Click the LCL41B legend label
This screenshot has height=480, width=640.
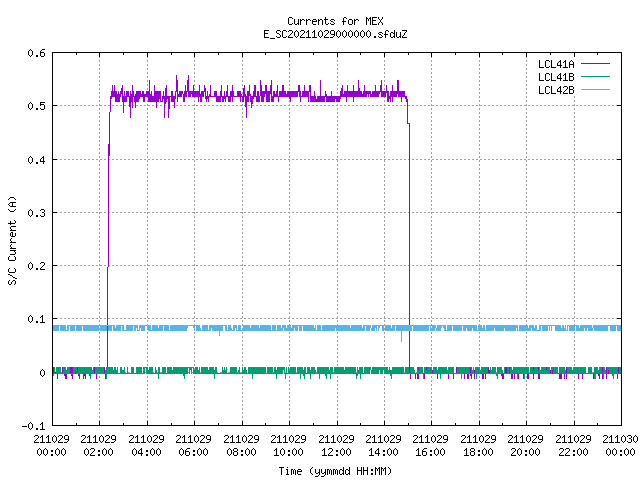click(556, 77)
